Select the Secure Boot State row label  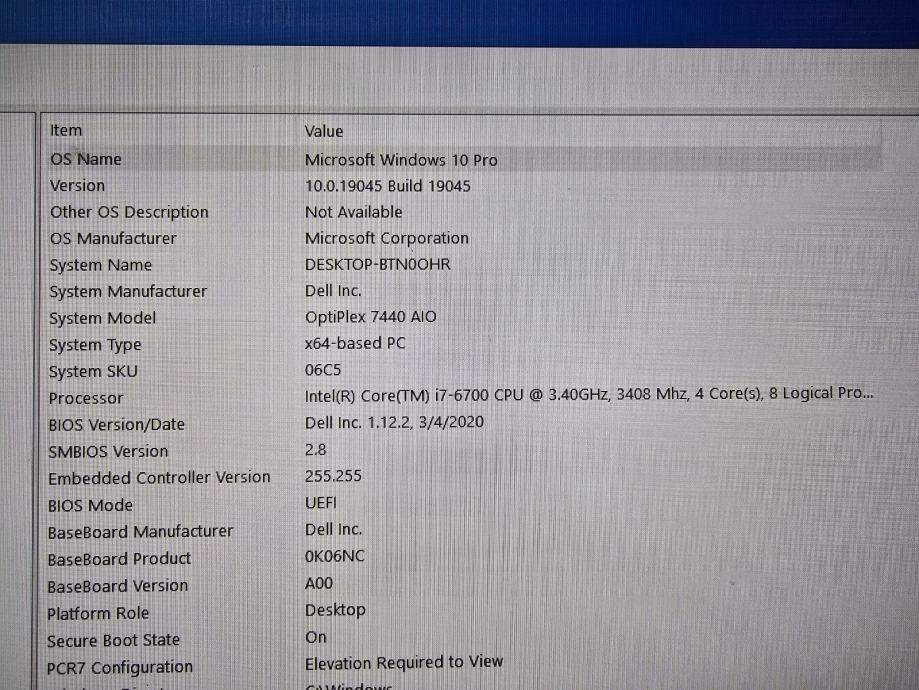pos(113,640)
